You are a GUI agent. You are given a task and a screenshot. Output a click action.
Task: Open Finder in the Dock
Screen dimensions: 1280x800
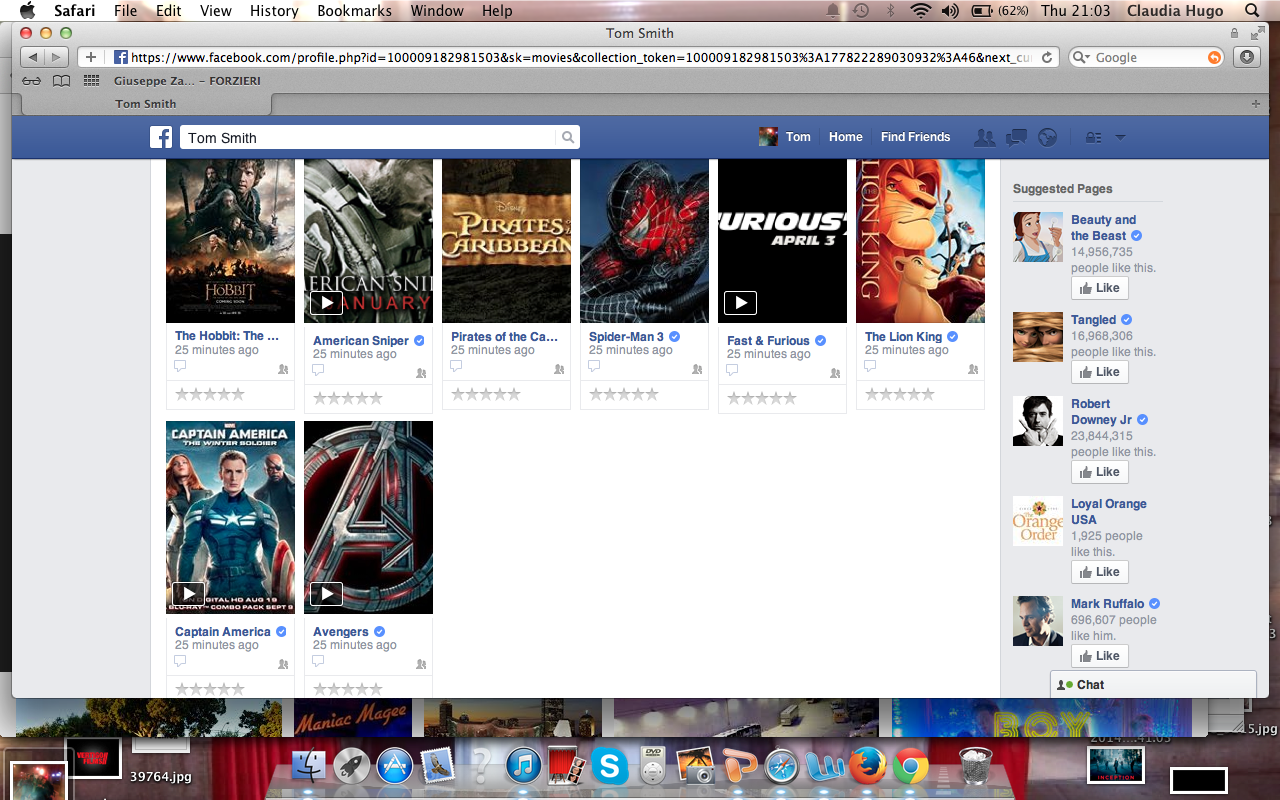[x=307, y=768]
